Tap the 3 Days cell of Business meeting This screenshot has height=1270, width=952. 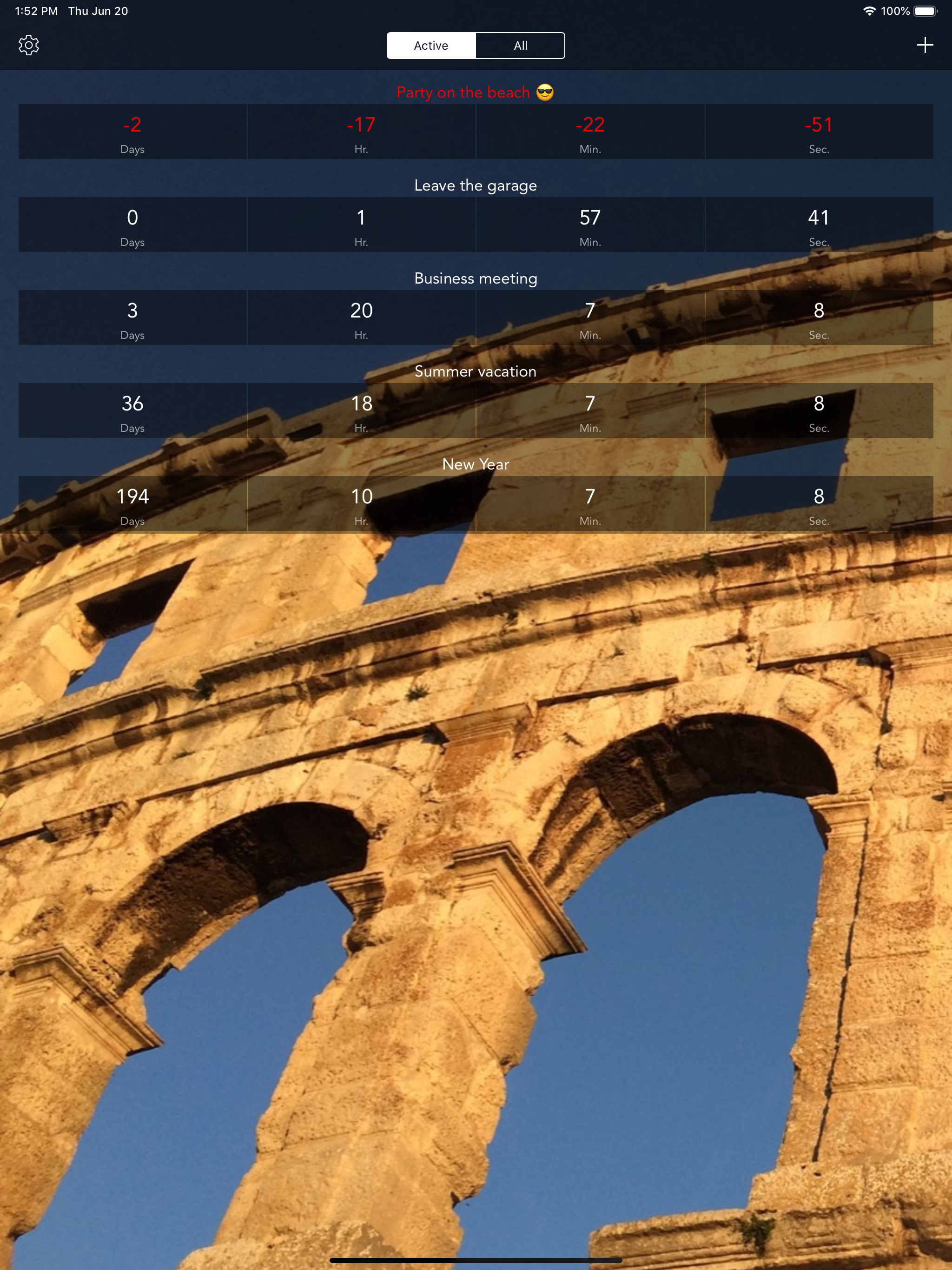(x=132, y=318)
